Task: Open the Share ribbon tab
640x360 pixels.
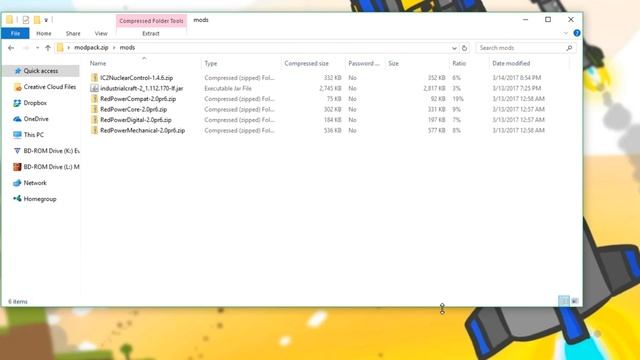Action: [x=73, y=33]
